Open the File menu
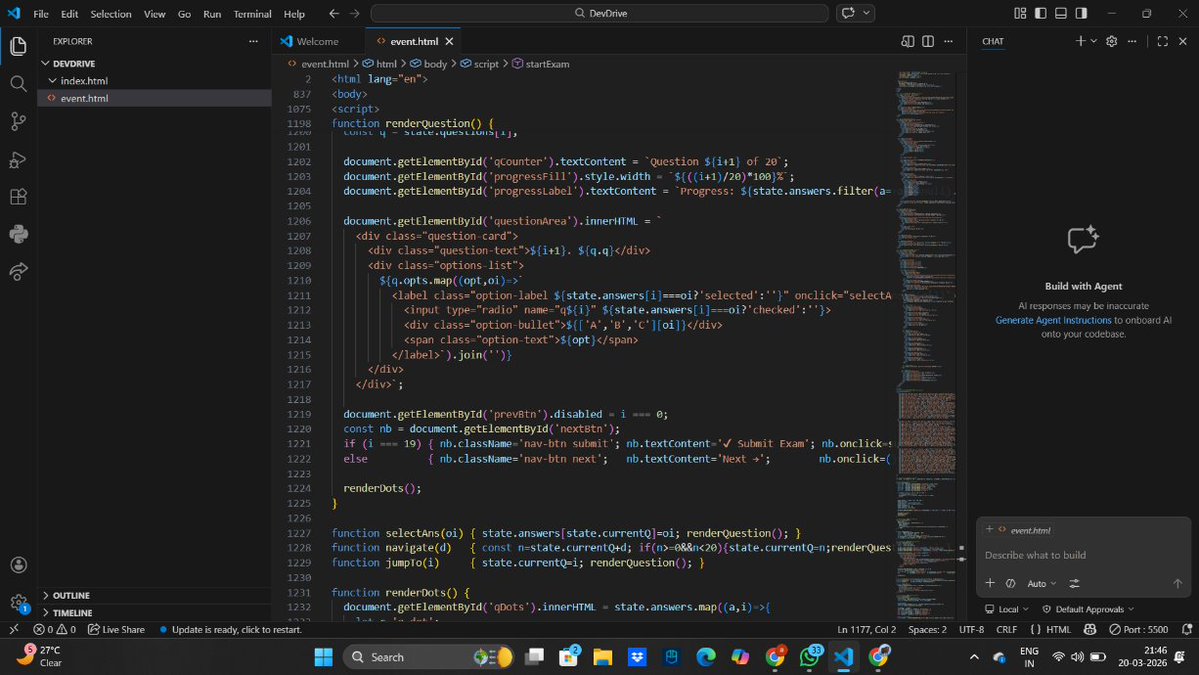The image size is (1199, 675). 41,14
